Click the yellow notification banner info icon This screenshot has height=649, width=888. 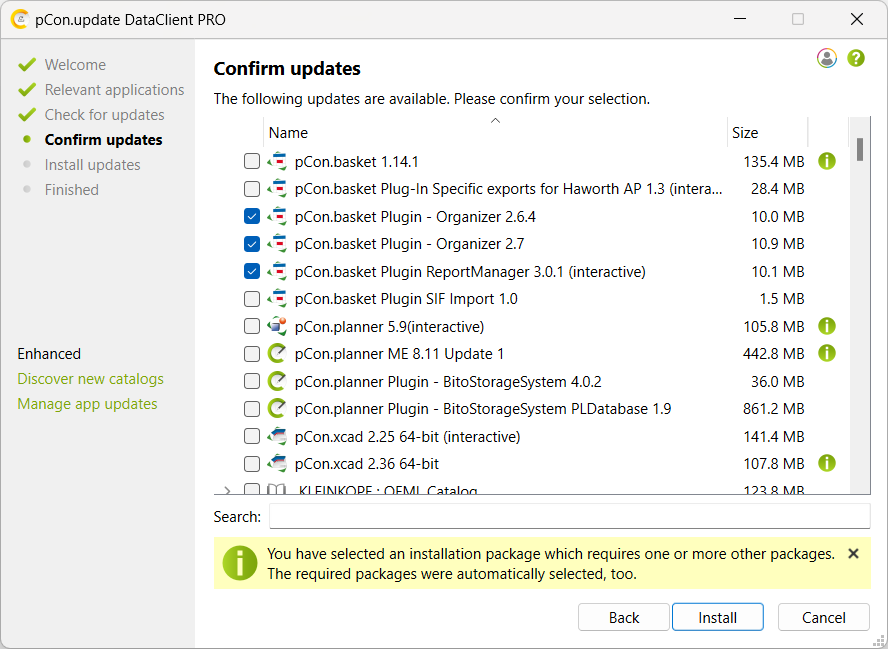pos(240,563)
